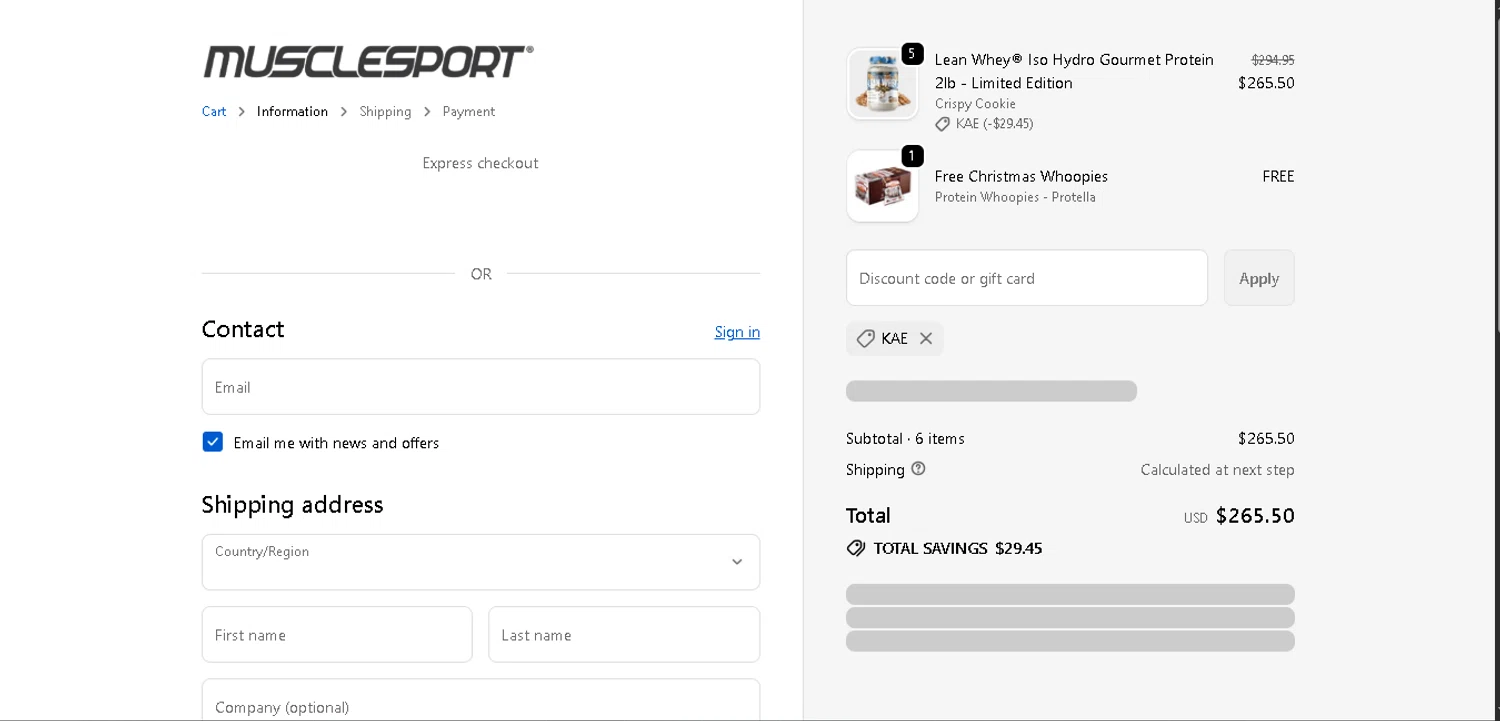
Task: Click the tag icon beside KAE chip
Action: pyautogui.click(x=866, y=339)
